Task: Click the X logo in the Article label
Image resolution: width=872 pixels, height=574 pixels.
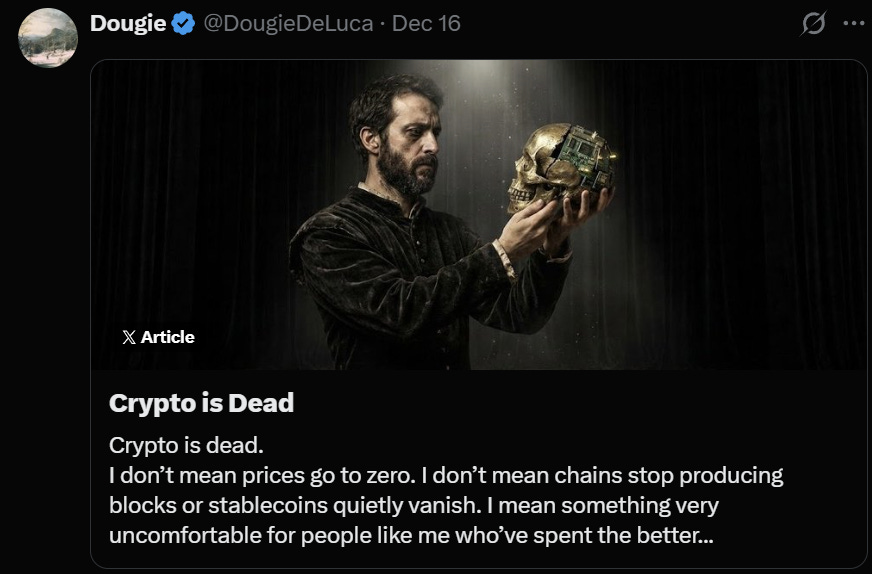Action: [x=129, y=337]
